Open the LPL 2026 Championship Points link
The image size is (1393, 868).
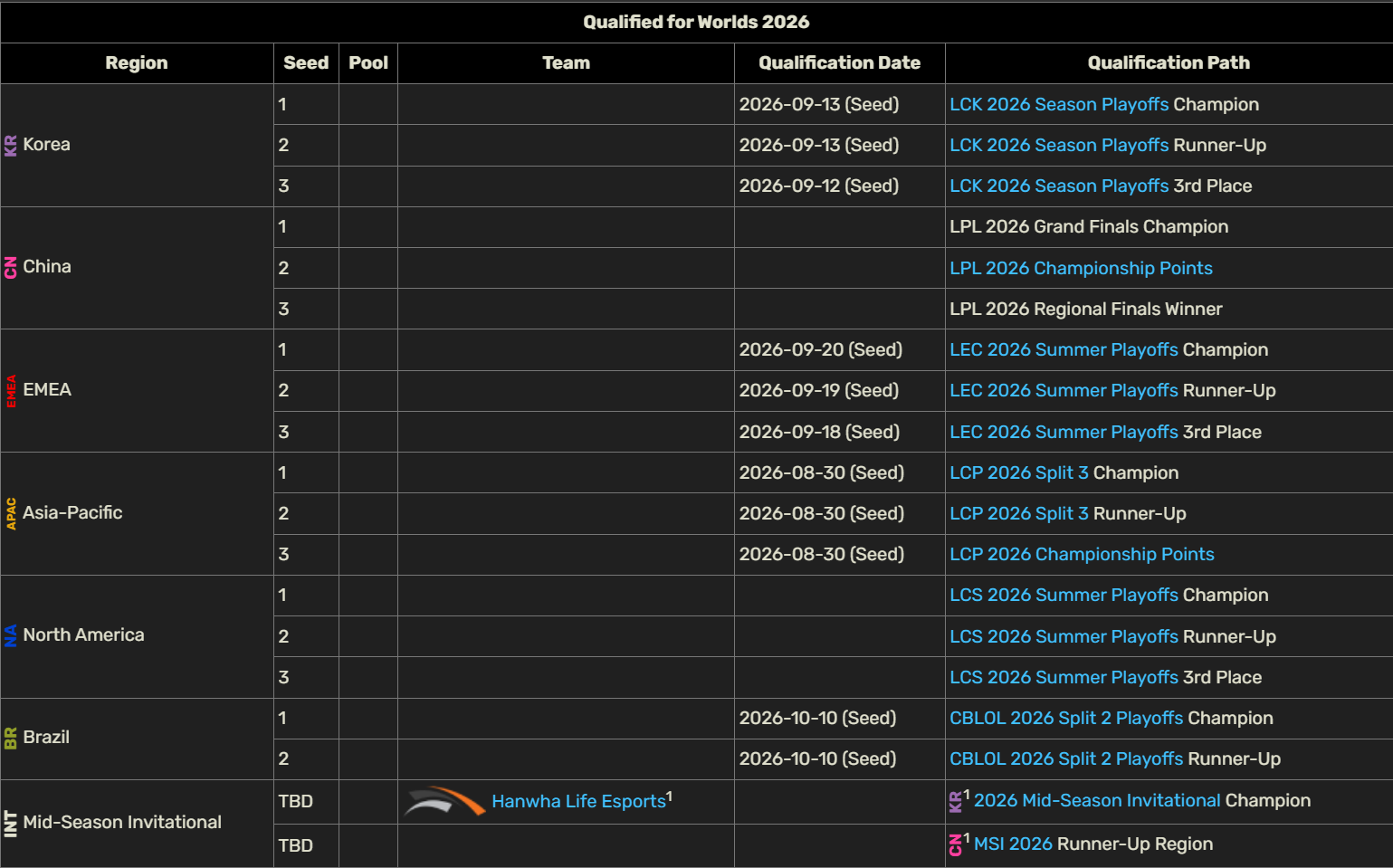pyautogui.click(x=1081, y=268)
